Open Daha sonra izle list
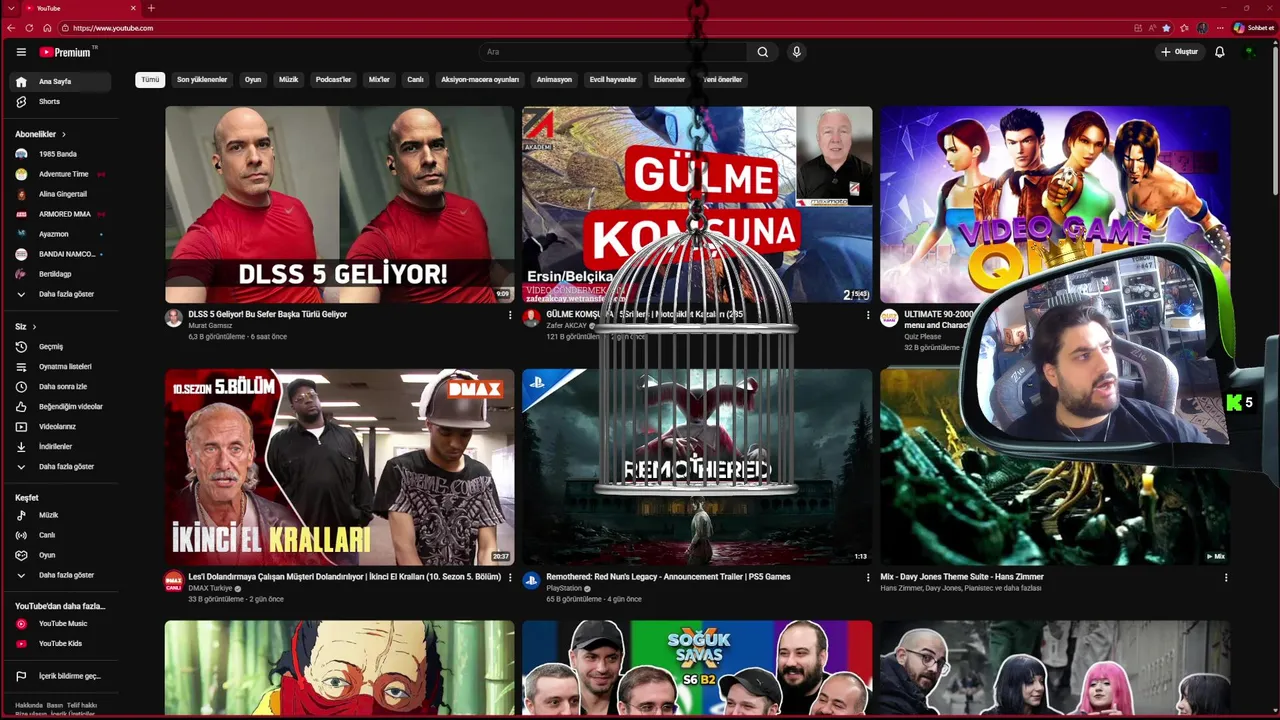The width and height of the screenshot is (1280, 720). 60,387
